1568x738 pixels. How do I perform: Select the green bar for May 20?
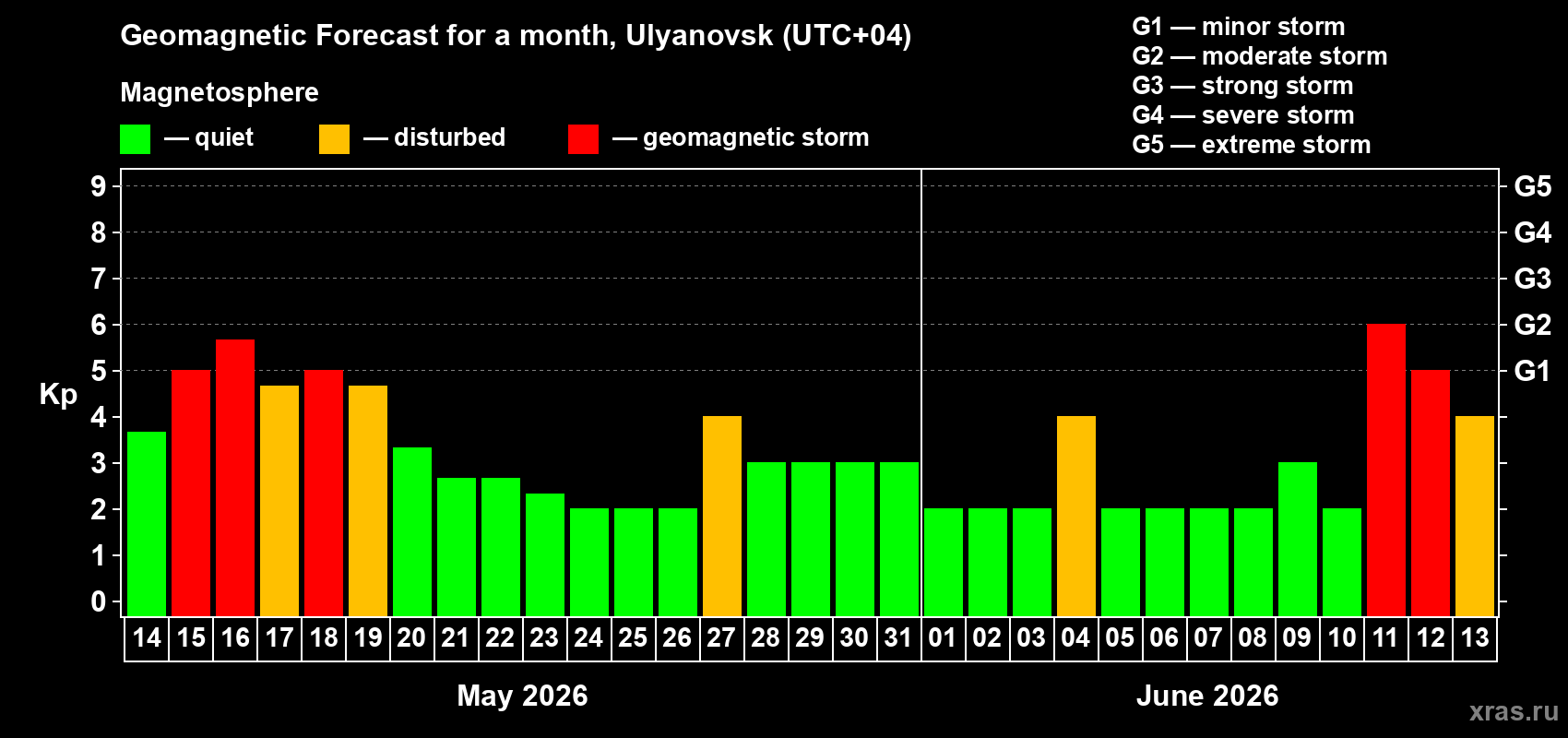point(412,531)
